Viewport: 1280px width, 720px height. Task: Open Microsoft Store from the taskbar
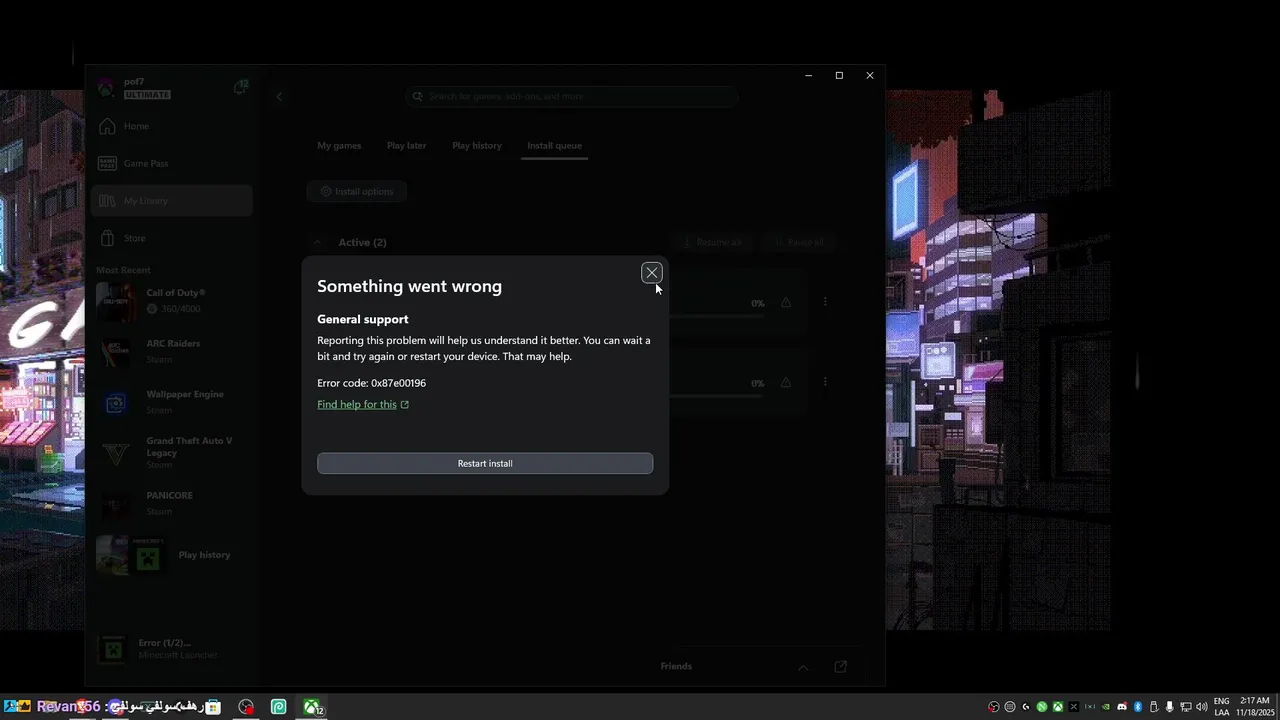coord(213,707)
